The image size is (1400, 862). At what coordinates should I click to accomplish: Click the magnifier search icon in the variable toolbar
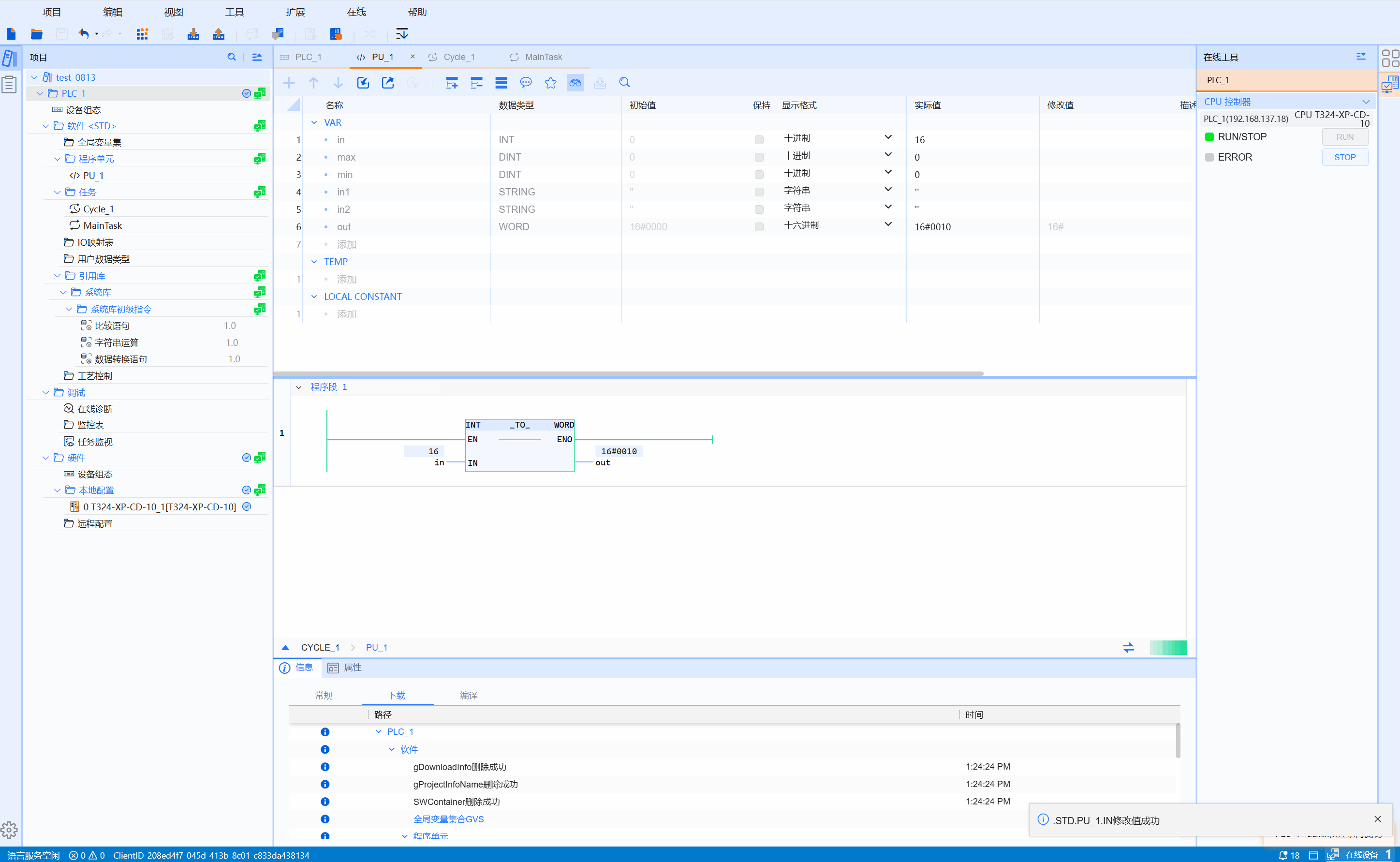click(624, 83)
